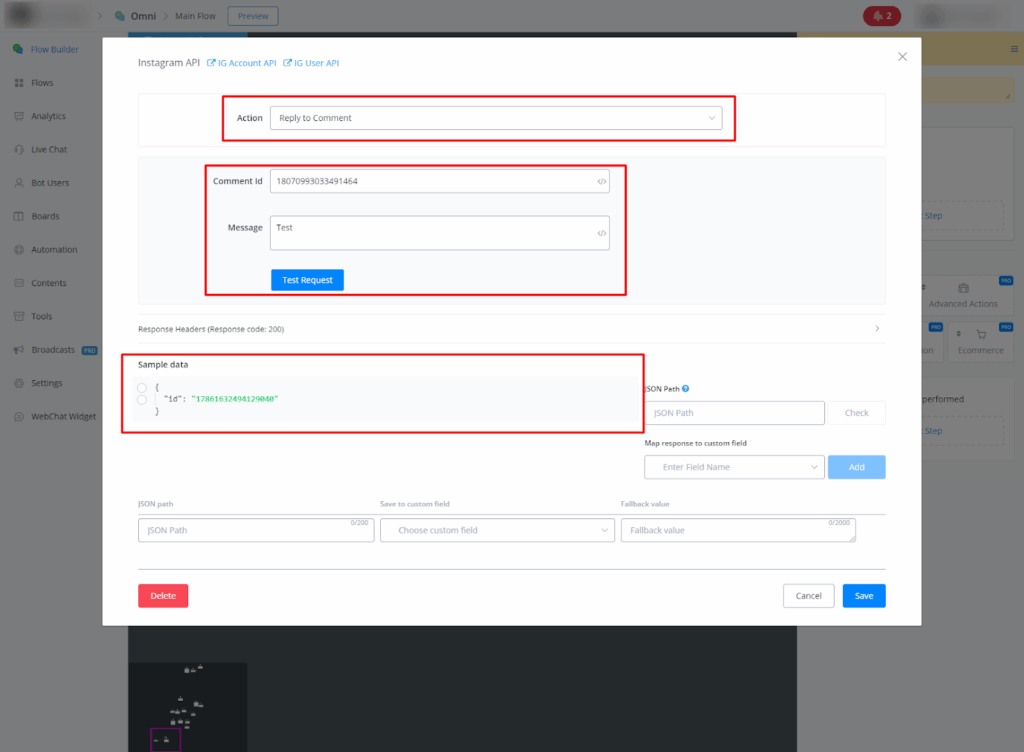Click the JSON Path help icon

(x=686, y=388)
